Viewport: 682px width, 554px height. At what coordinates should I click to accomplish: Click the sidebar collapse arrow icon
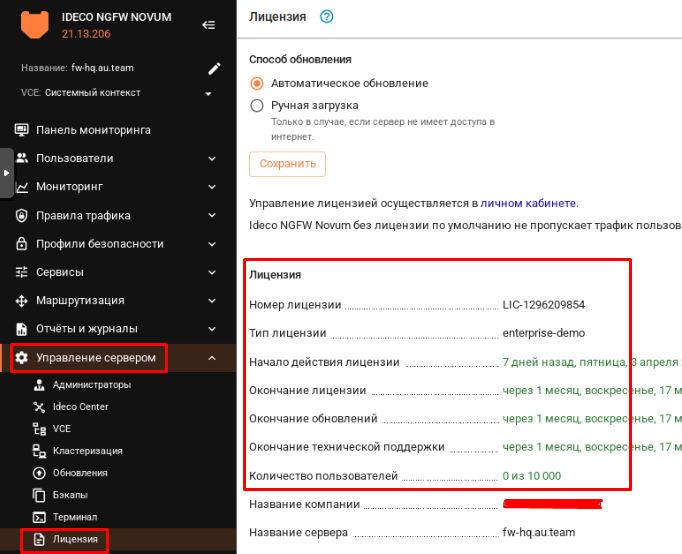click(x=208, y=25)
